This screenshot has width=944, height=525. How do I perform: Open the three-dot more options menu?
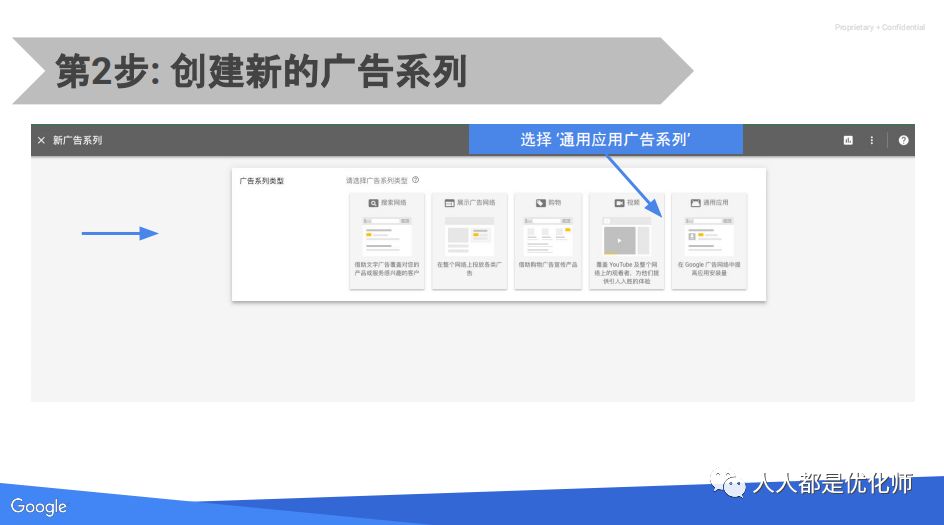pos(871,140)
